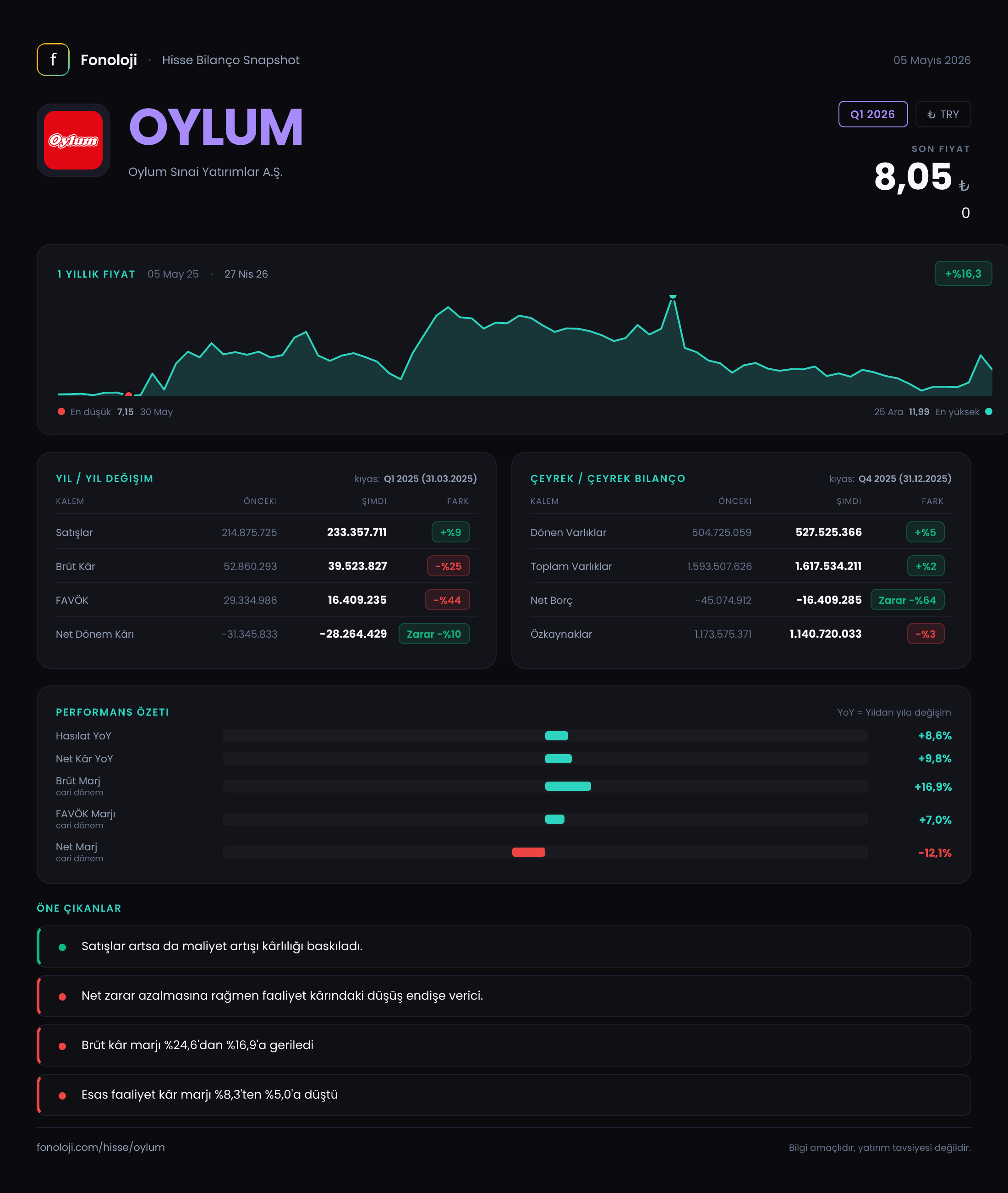Click the FAVÖK Marjı teal bar
1008x1193 pixels.
pos(555,819)
